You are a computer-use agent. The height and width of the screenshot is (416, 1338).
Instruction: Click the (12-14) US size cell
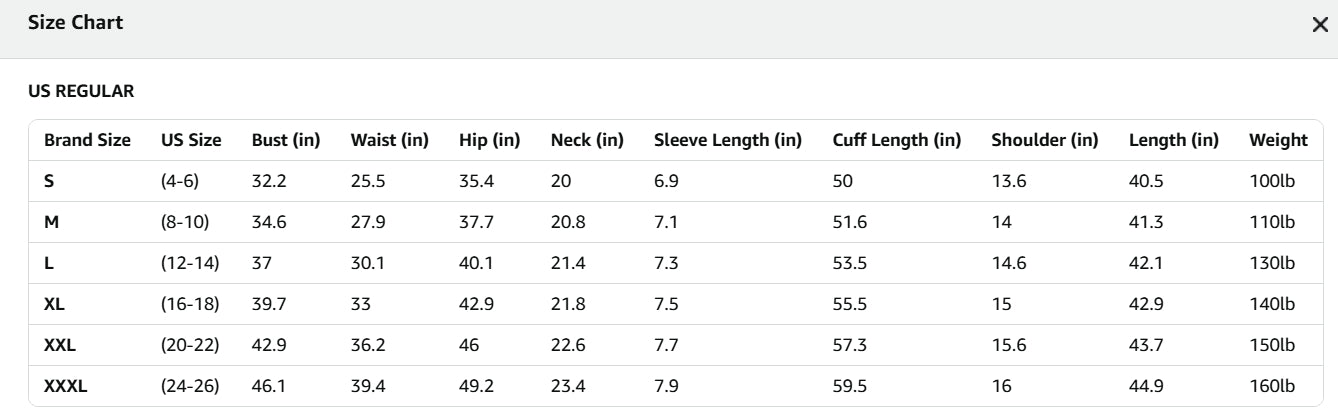pos(190,263)
